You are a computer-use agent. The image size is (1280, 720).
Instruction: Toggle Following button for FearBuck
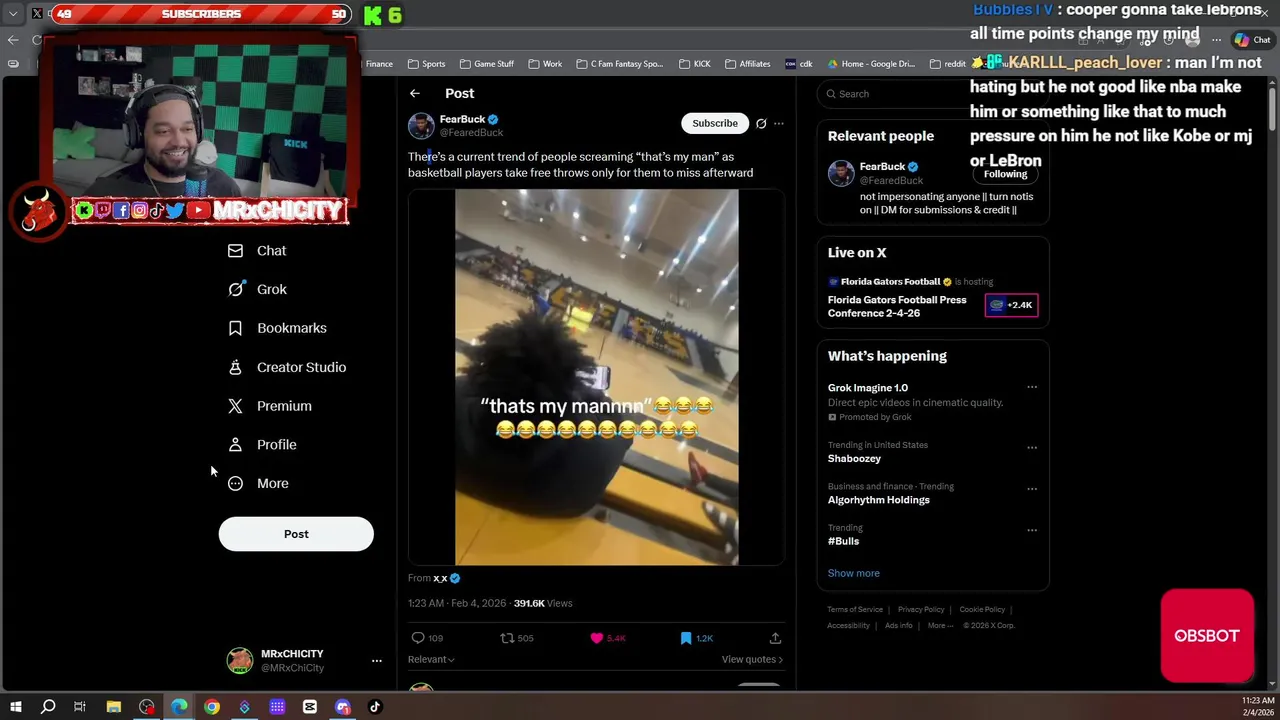[x=1005, y=174]
